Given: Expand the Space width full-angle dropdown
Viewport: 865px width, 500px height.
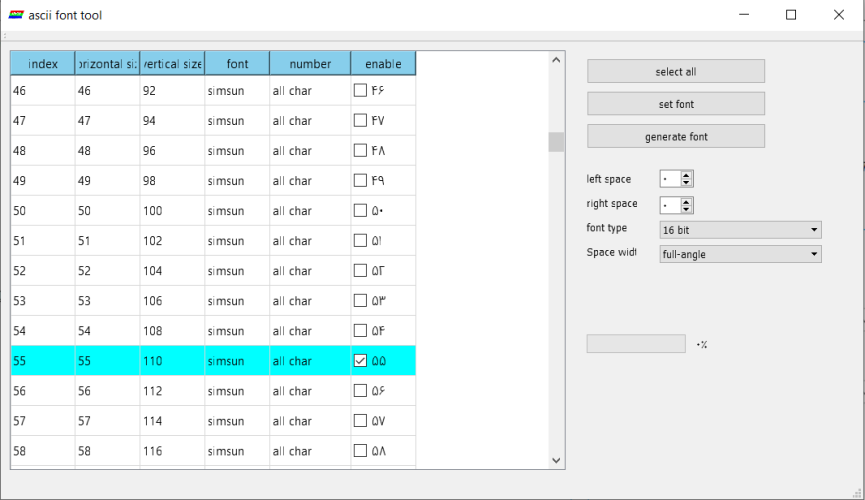Looking at the screenshot, I should coord(740,254).
